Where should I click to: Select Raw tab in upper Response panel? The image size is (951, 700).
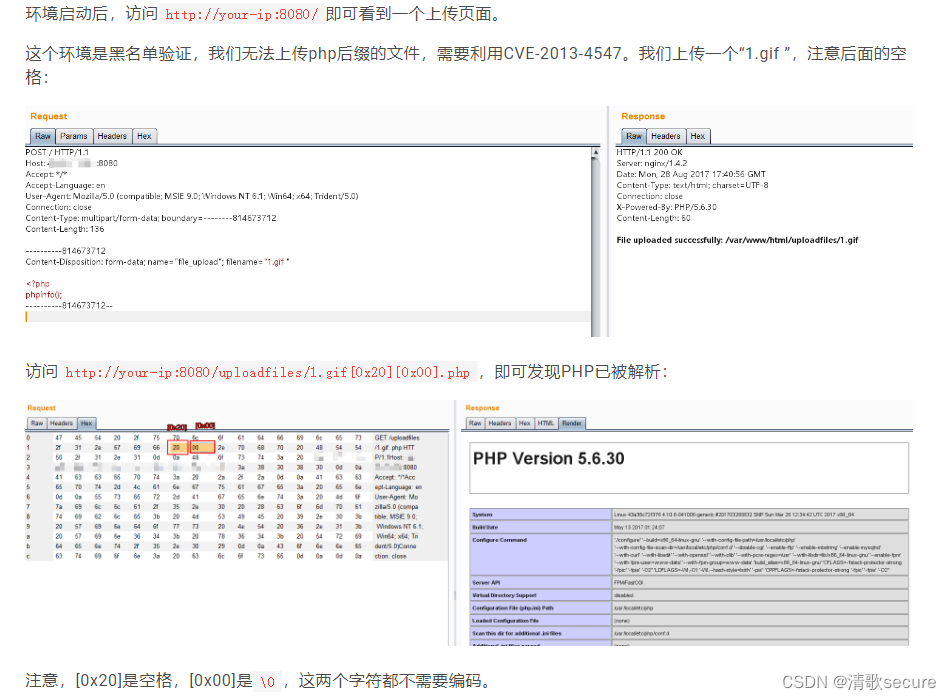pos(634,136)
